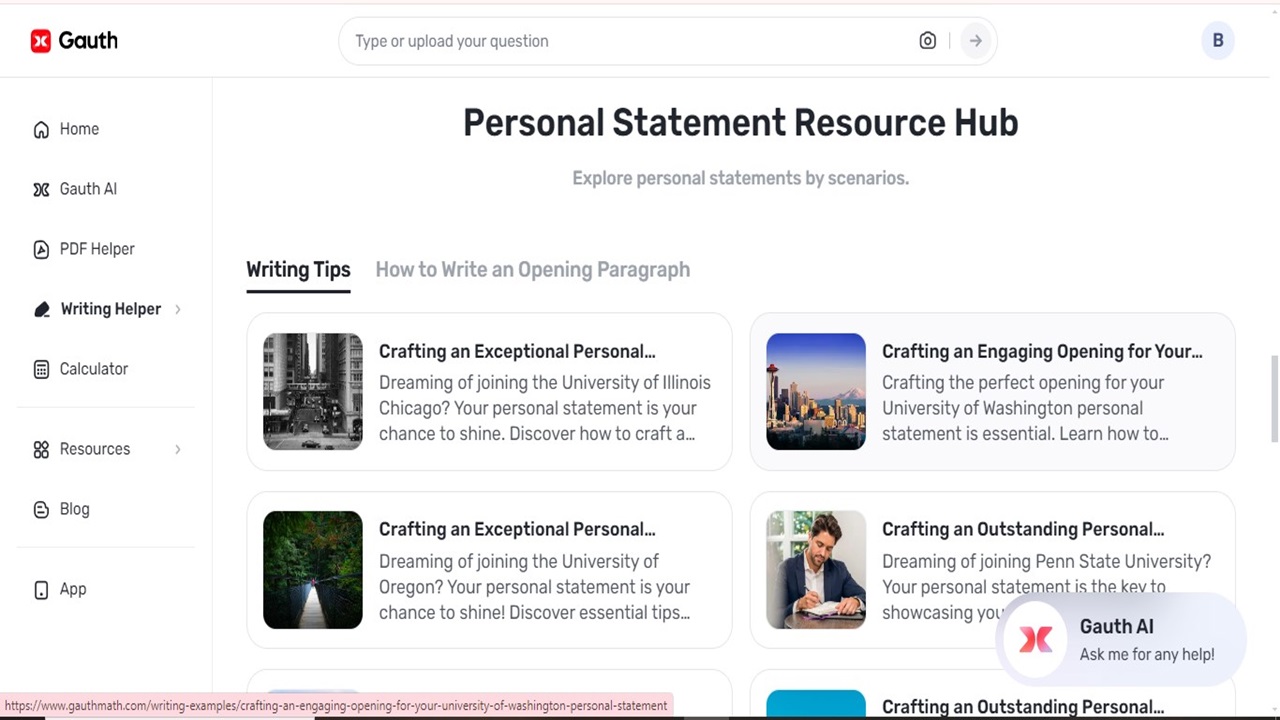Viewport: 1280px width, 720px height.
Task: Open the Blog page
Action: coord(74,509)
